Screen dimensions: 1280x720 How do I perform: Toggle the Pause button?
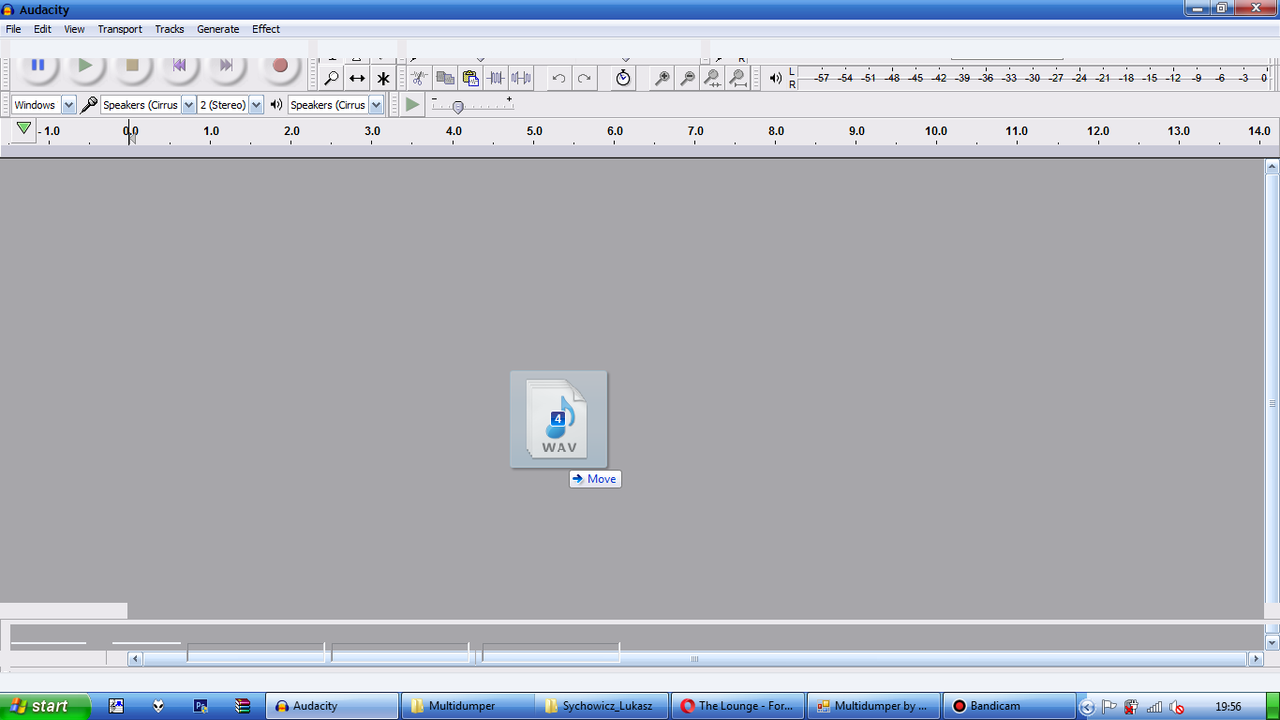38,66
